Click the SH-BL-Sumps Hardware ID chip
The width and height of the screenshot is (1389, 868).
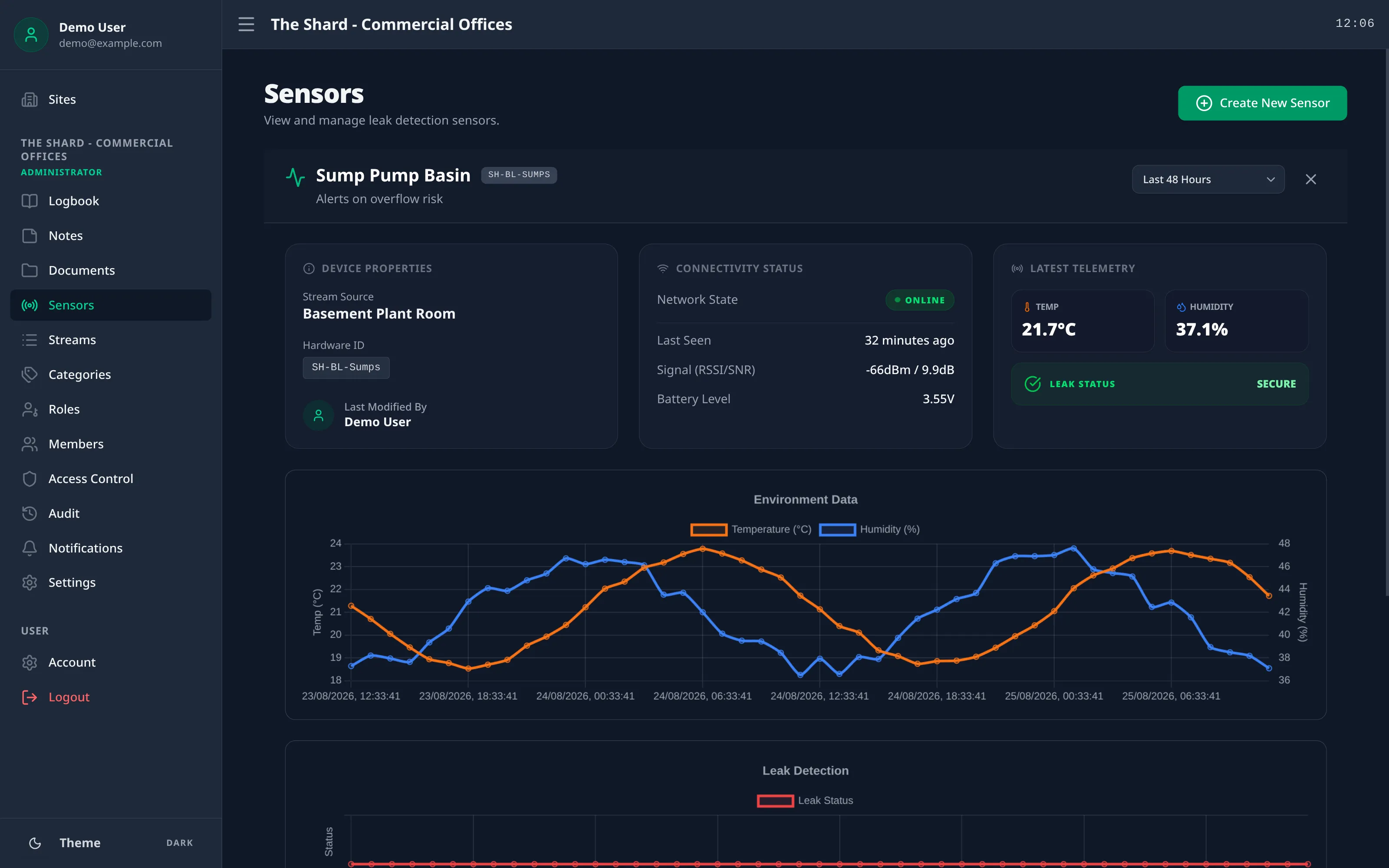pos(346,368)
